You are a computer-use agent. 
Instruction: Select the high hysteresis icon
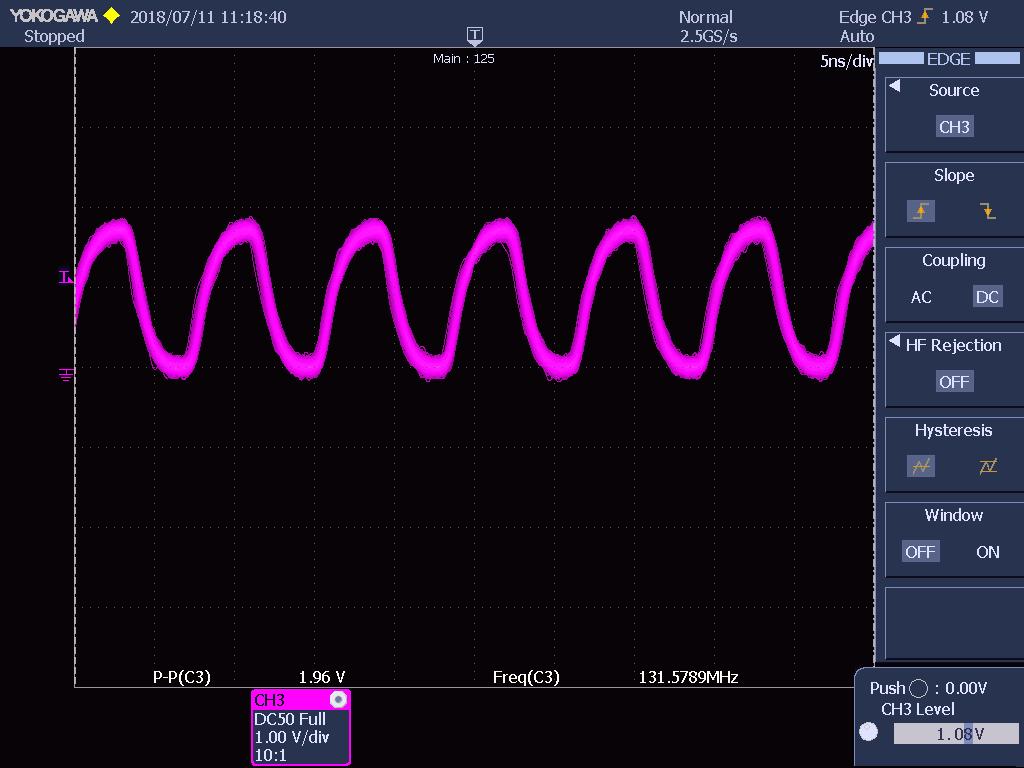point(986,466)
